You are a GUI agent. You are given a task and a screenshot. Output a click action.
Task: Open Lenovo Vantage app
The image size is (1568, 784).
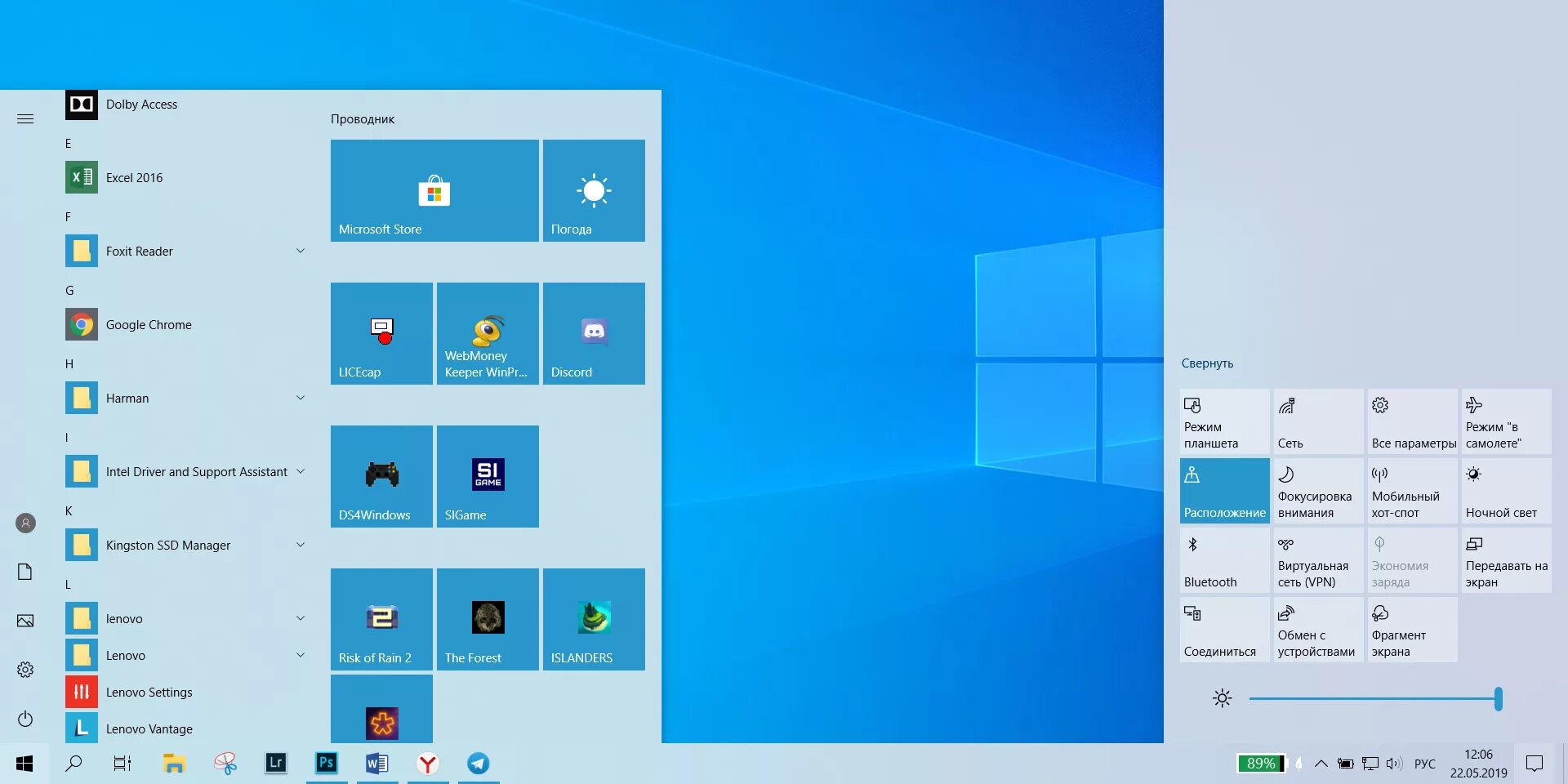(188, 728)
